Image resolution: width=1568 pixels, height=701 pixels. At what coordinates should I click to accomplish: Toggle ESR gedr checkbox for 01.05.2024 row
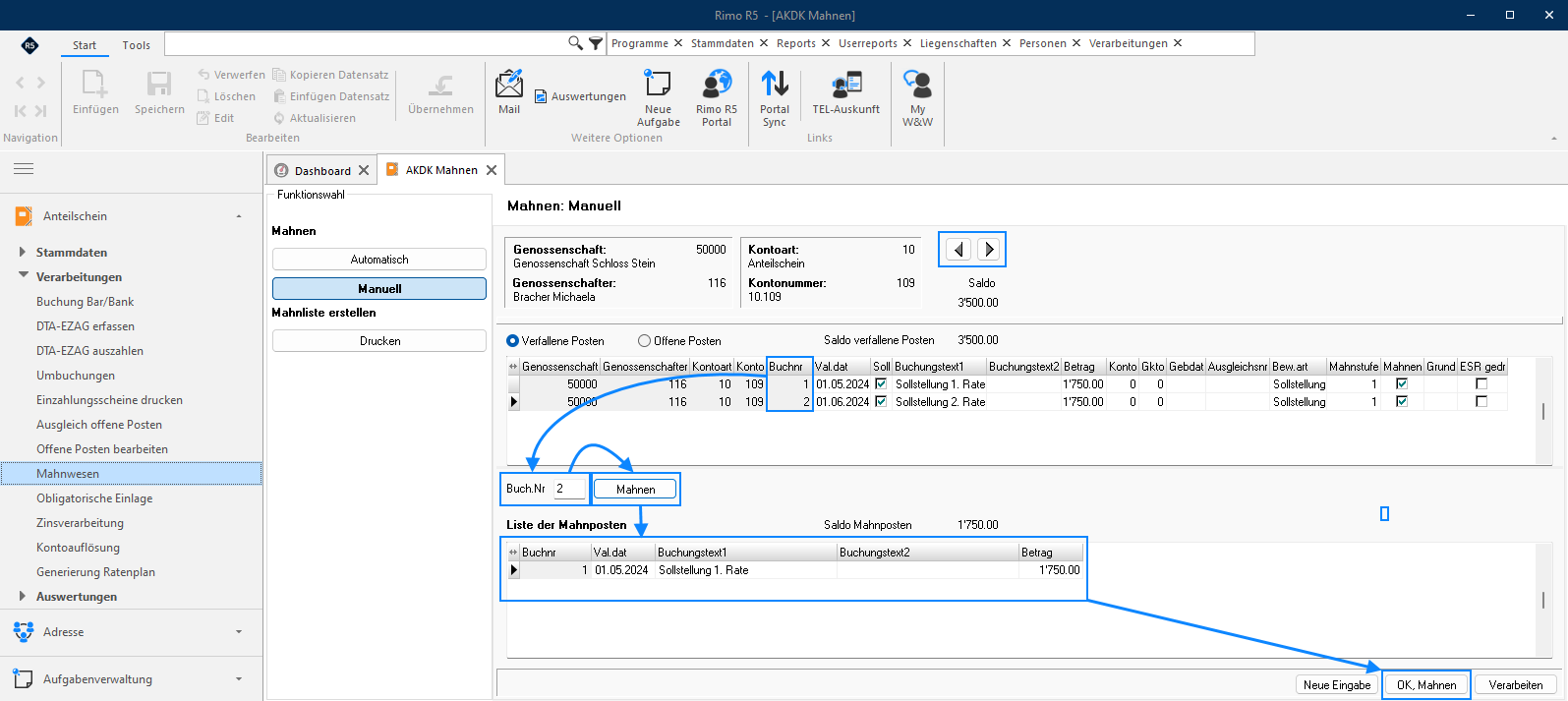(x=1481, y=384)
